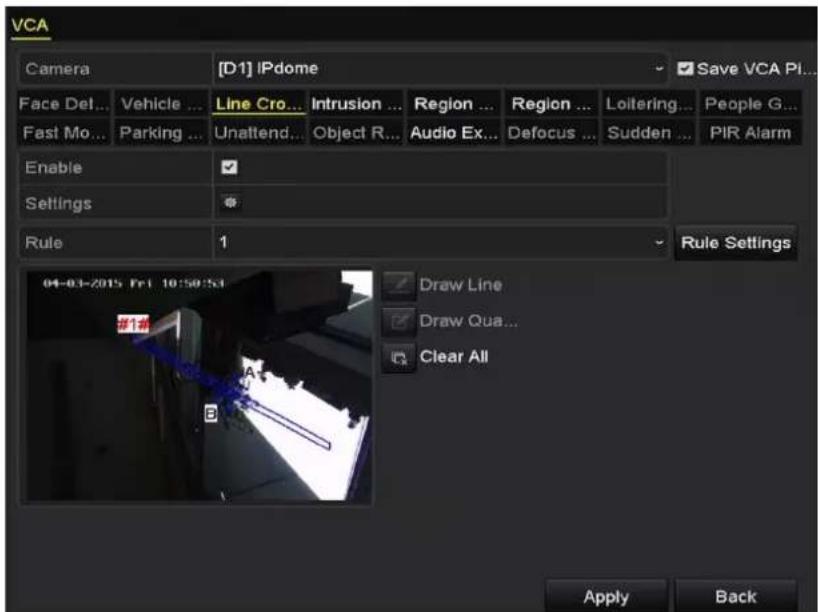Switch to the Loitering tab
Screen dimensions: 818x612
[x=648, y=104]
